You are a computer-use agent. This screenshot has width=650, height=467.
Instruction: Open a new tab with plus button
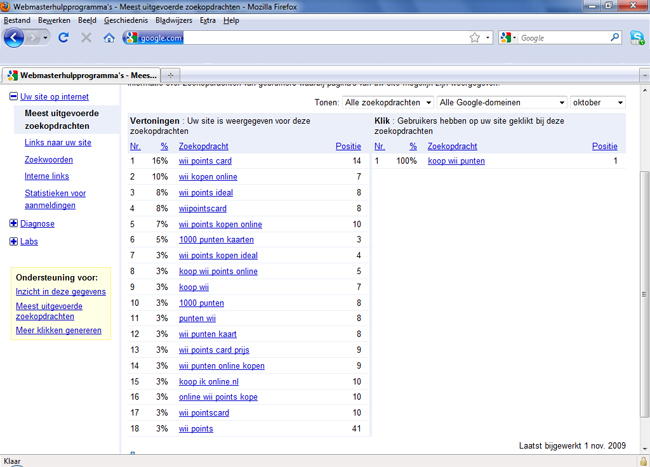[170, 75]
